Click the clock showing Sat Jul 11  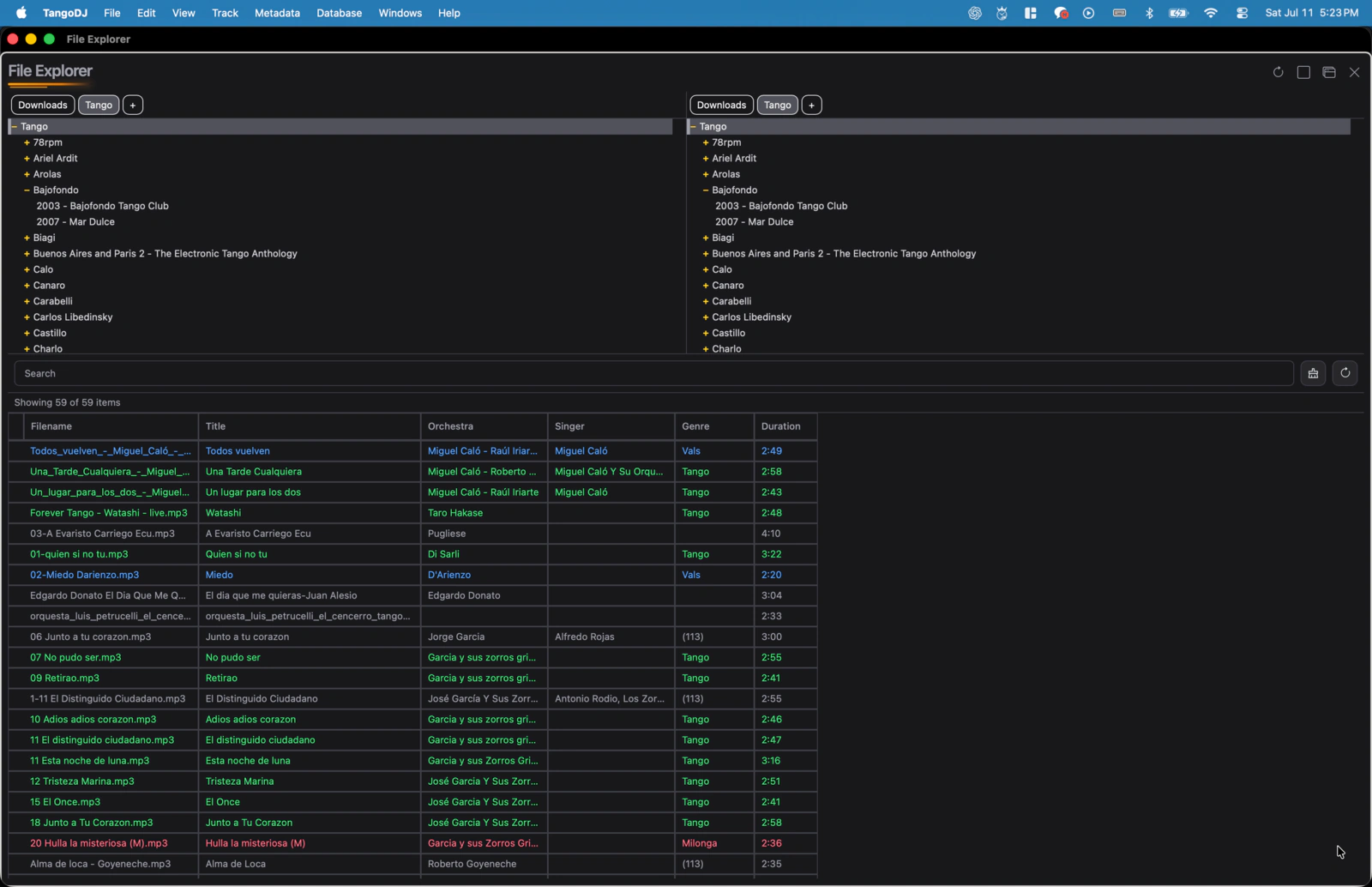pos(1311,13)
